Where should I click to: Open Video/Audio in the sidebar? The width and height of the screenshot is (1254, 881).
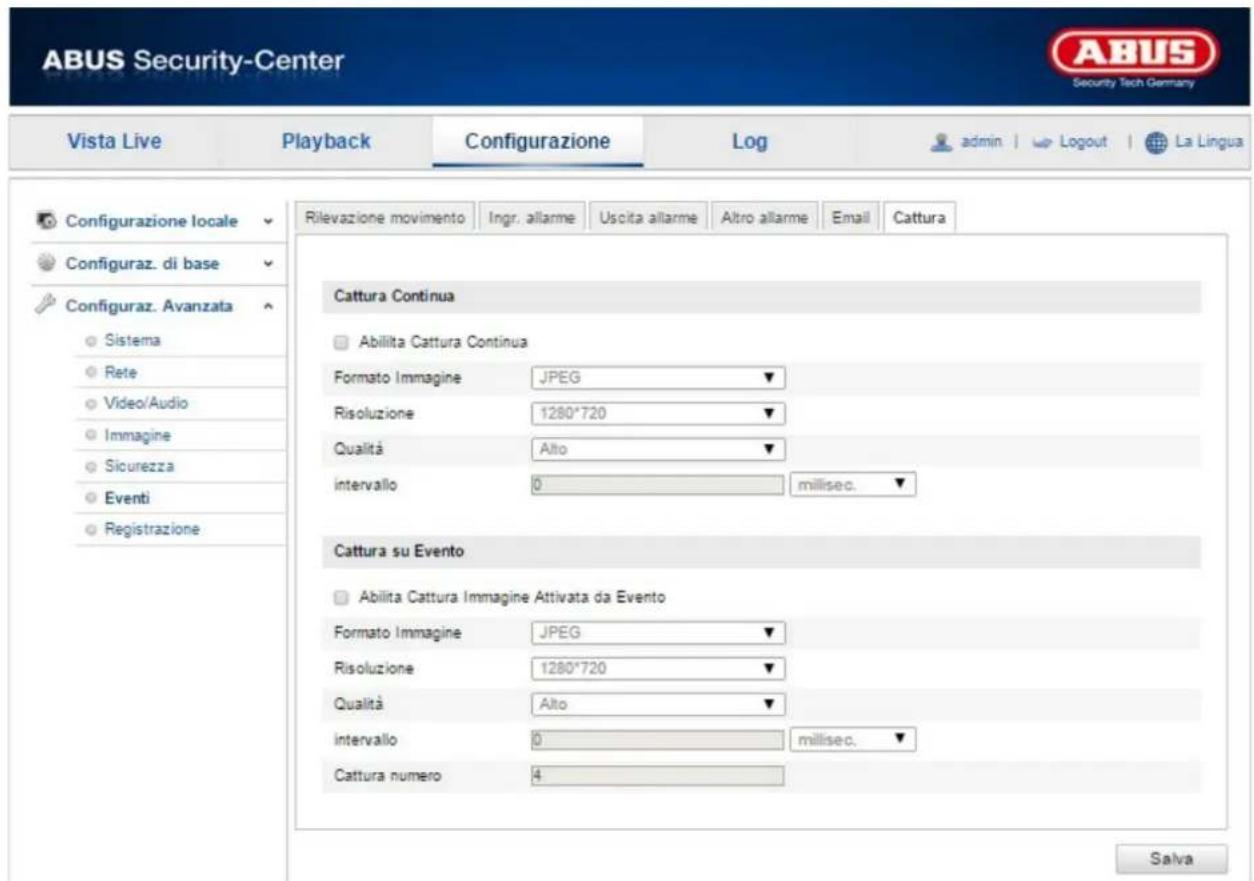[146, 403]
